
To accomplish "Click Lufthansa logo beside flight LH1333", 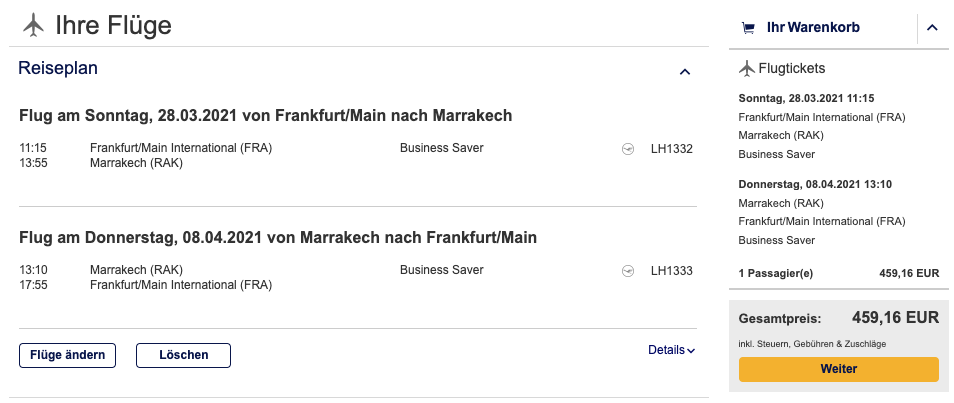I will point(628,270).
